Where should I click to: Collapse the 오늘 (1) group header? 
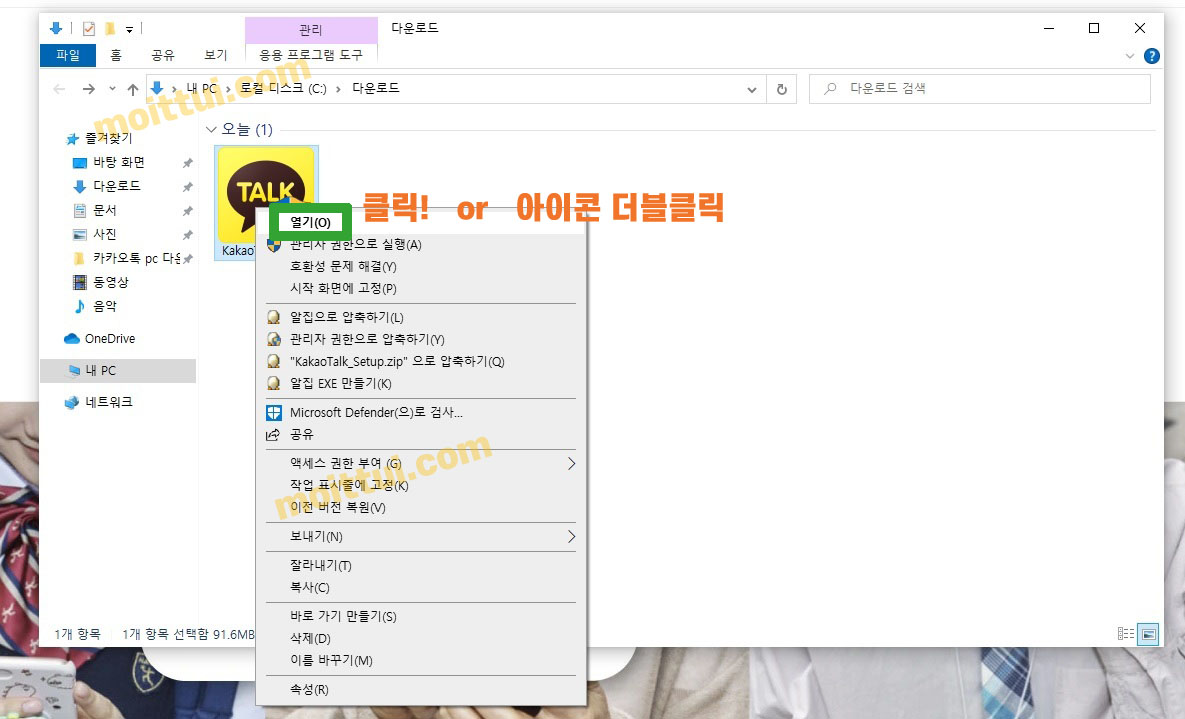pyautogui.click(x=211, y=129)
